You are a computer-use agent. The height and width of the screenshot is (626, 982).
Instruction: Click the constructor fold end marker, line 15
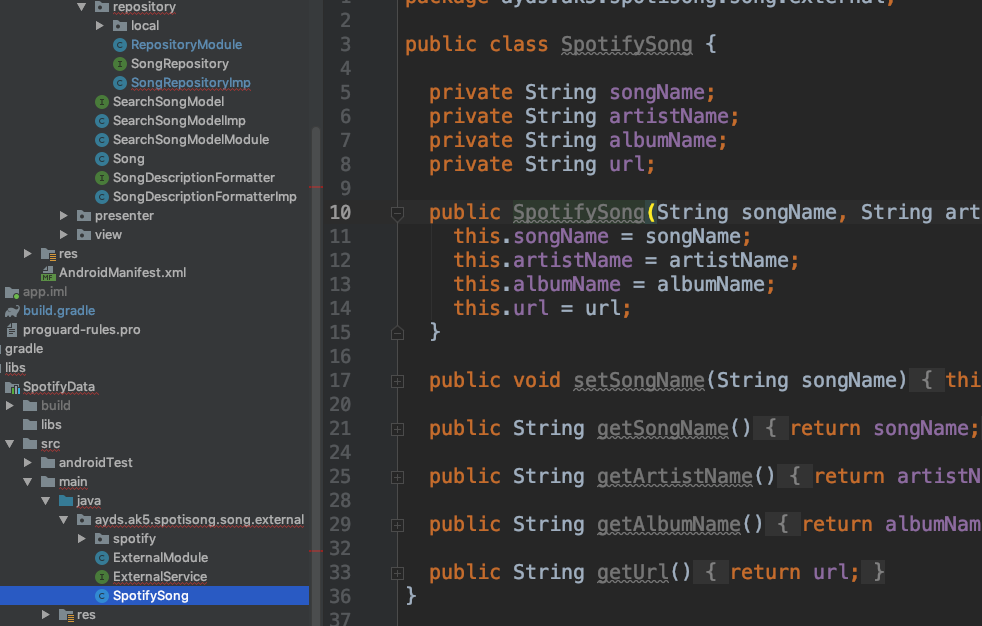397,333
